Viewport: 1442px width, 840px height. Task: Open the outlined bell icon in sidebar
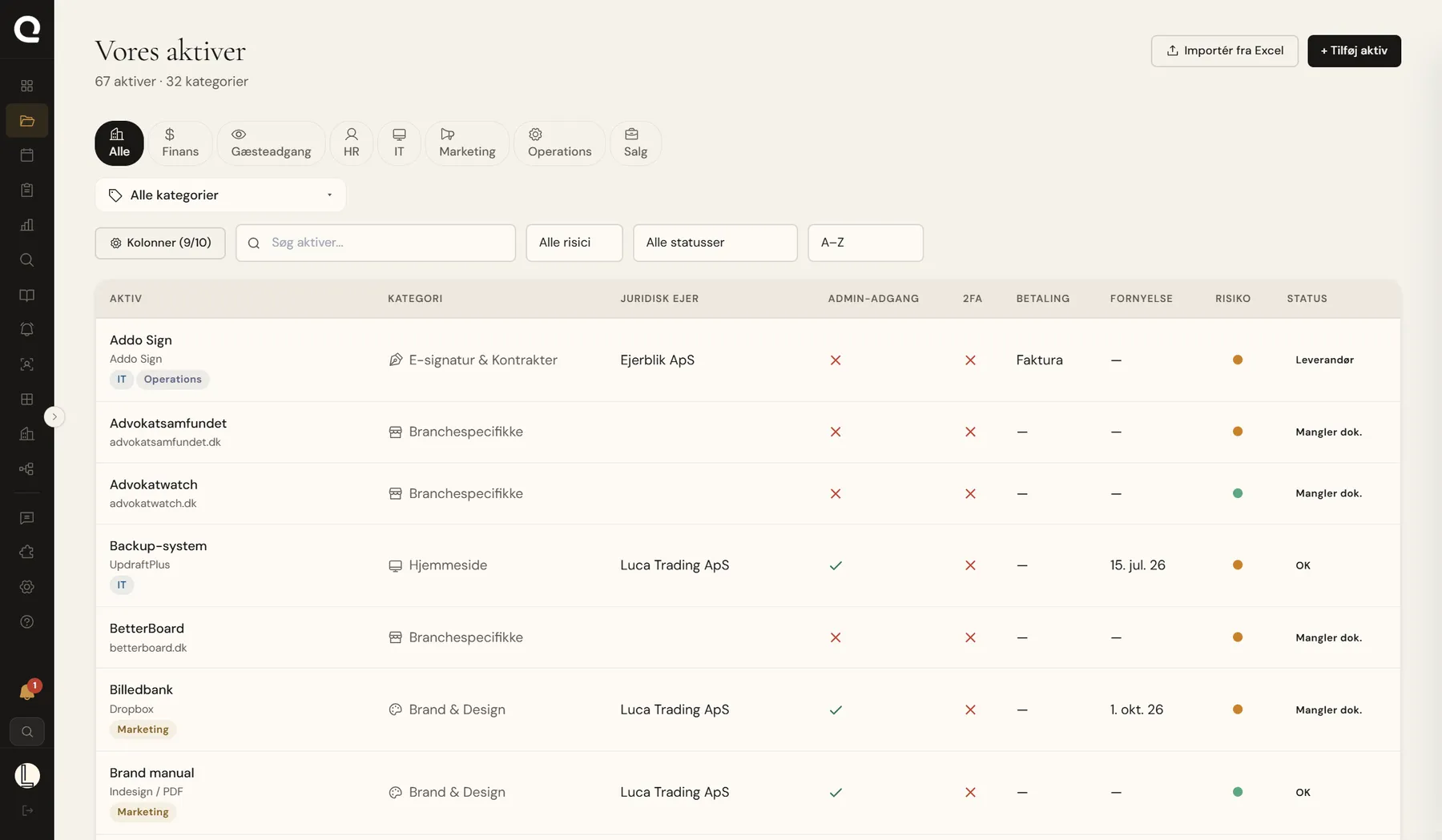click(x=26, y=330)
